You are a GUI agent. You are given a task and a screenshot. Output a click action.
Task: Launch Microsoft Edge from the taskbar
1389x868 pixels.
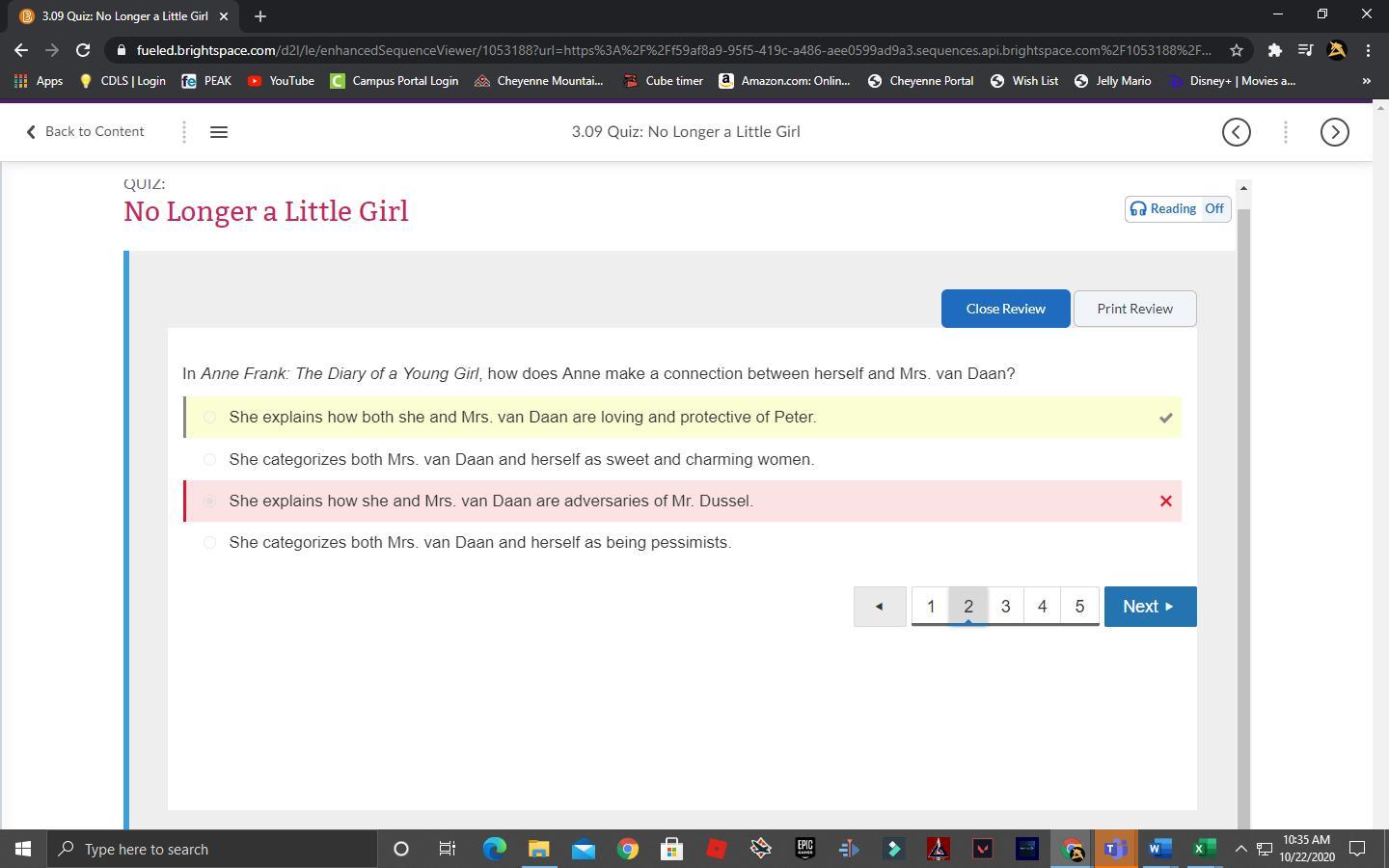495,849
